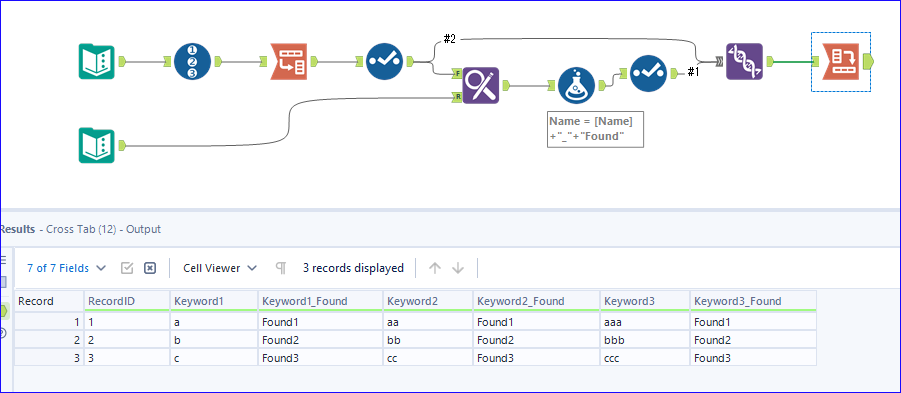Click the select all fields checkmark icon
Screen dimensions: 901x393
point(127,268)
